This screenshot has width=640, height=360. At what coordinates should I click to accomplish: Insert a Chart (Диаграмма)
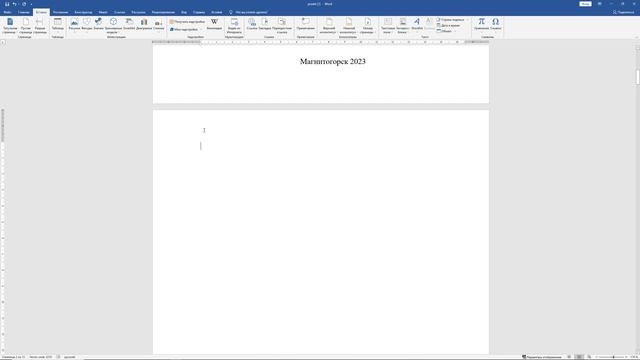tap(144, 24)
